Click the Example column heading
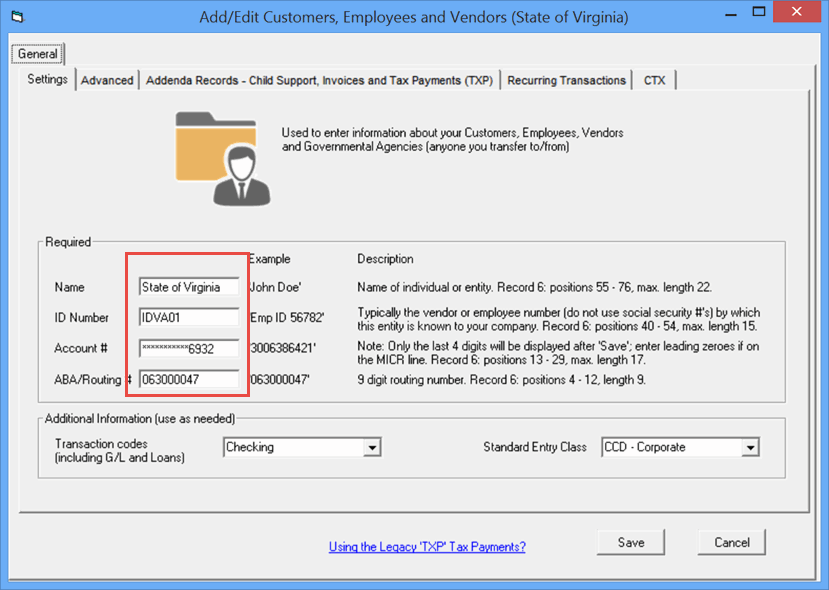829x590 pixels. tap(270, 259)
